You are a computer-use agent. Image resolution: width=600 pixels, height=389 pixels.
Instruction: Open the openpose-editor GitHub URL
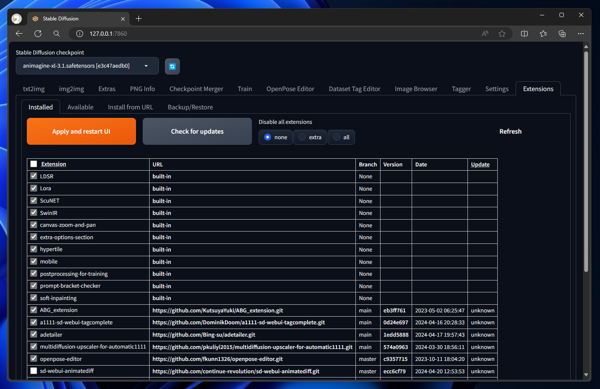217,359
